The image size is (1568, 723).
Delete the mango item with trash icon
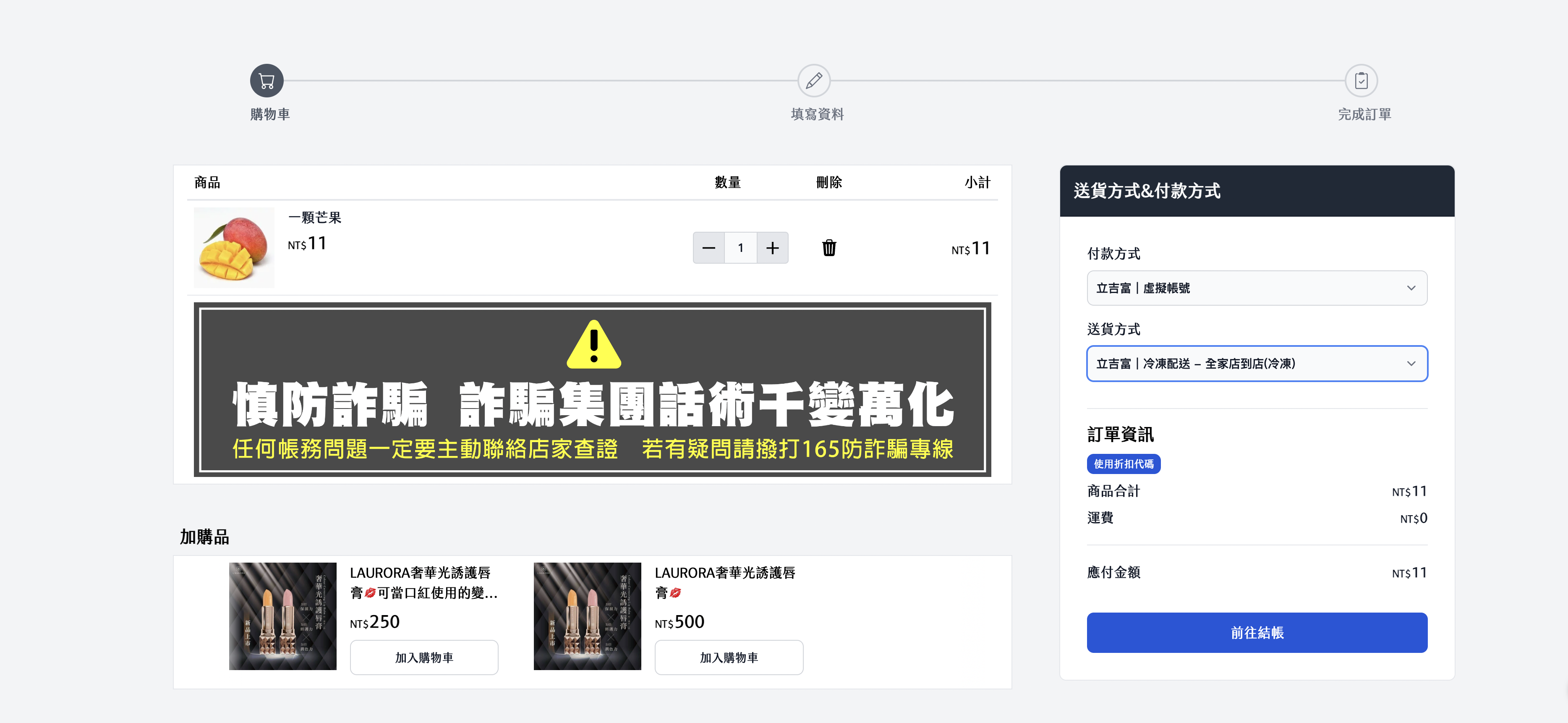click(x=829, y=248)
